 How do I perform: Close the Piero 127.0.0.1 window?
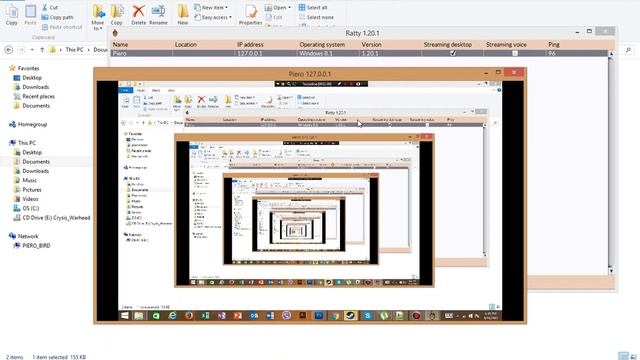click(x=514, y=72)
